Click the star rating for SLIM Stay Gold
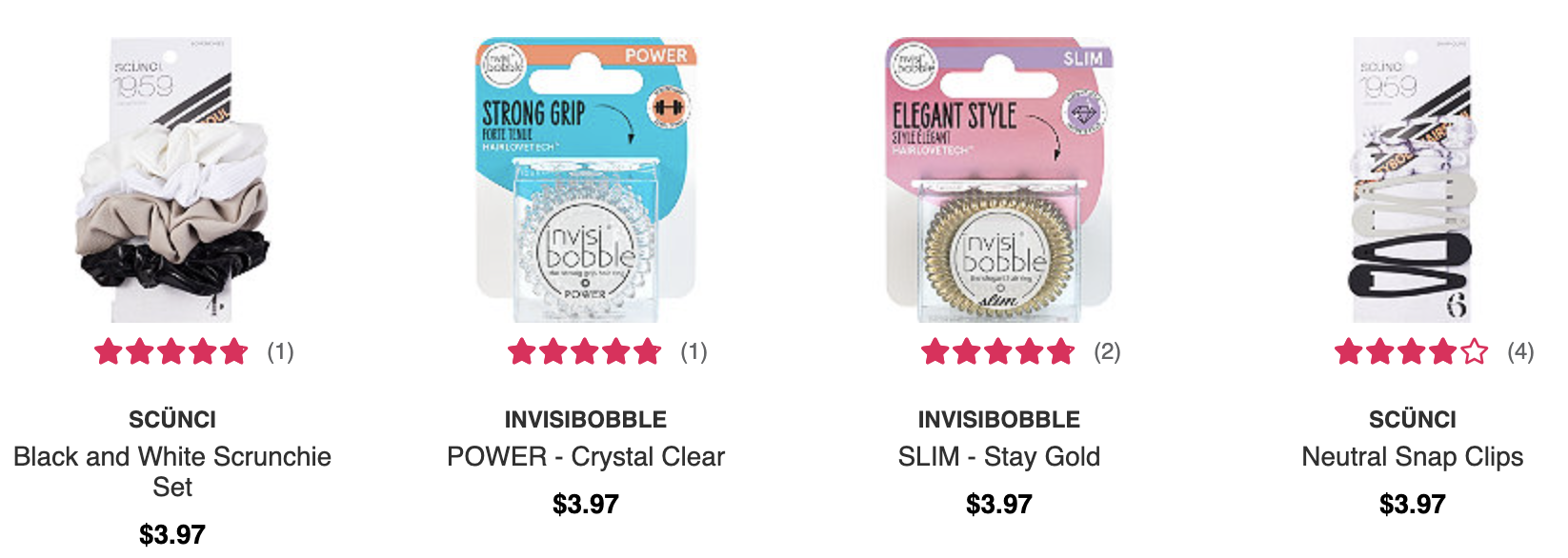This screenshot has height=558, width=1568. point(998,352)
